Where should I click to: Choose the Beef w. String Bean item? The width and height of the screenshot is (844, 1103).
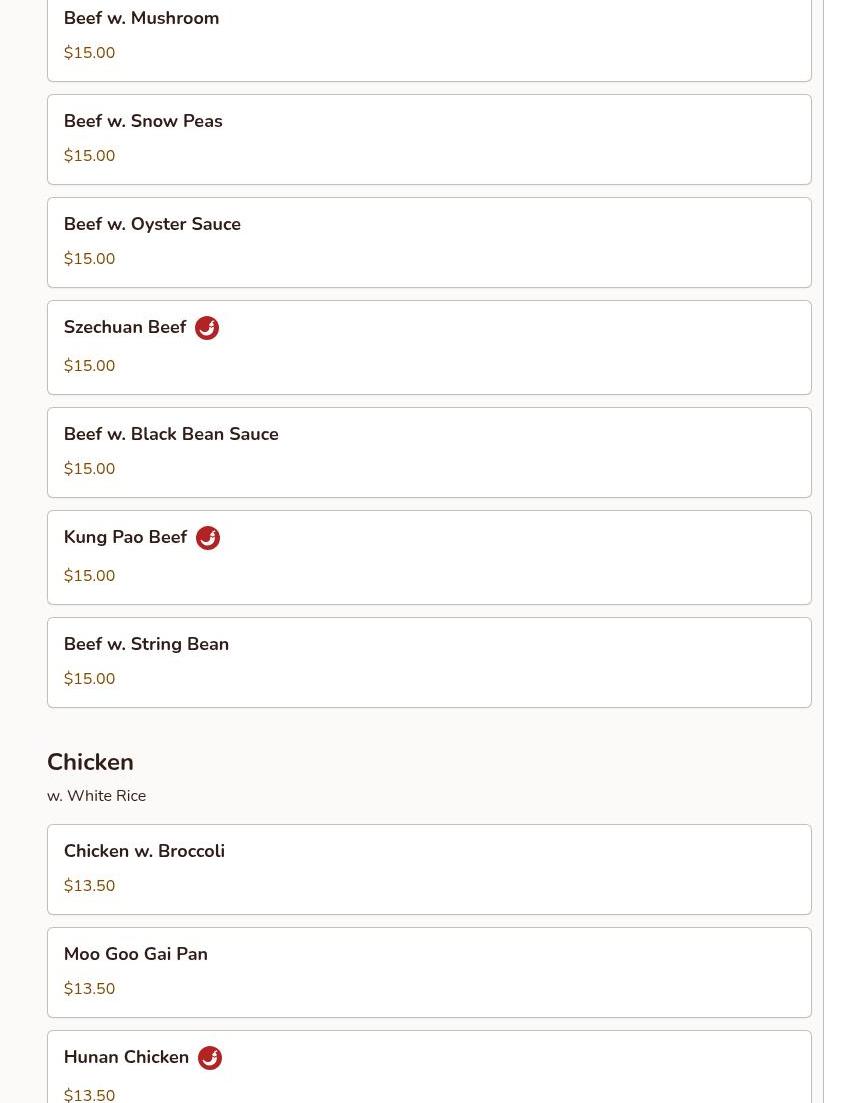point(429,663)
